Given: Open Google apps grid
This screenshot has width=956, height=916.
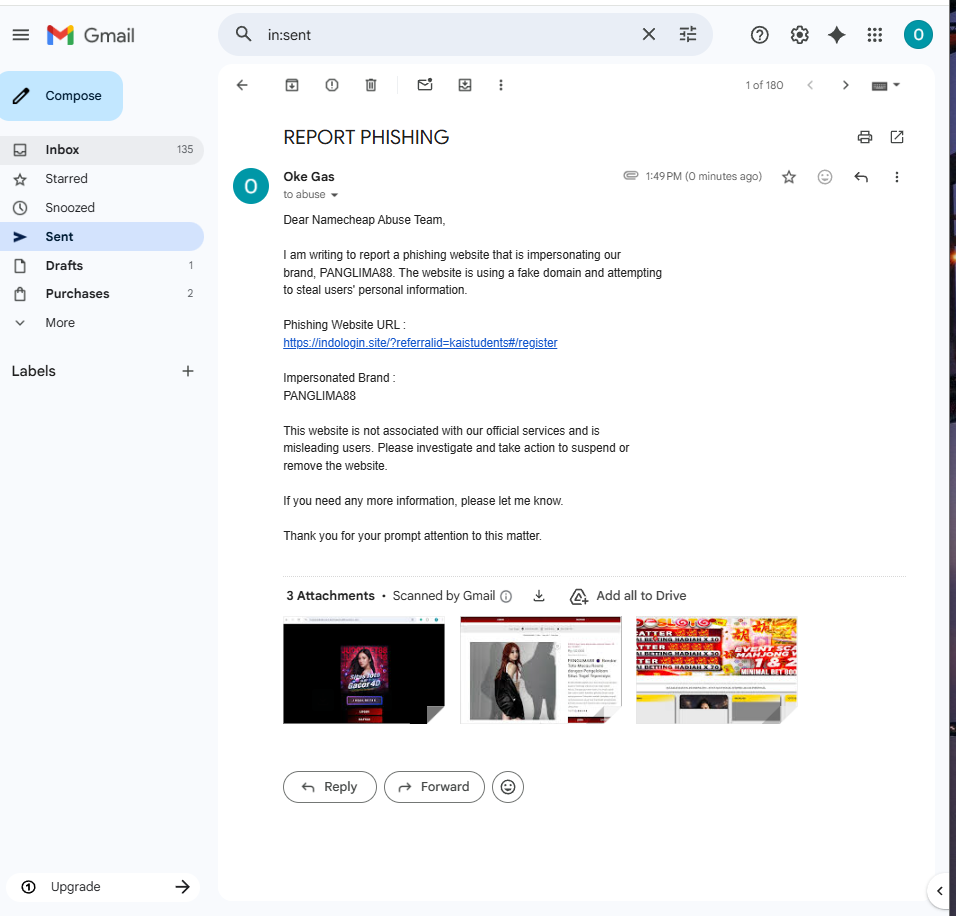Looking at the screenshot, I should tap(875, 35).
